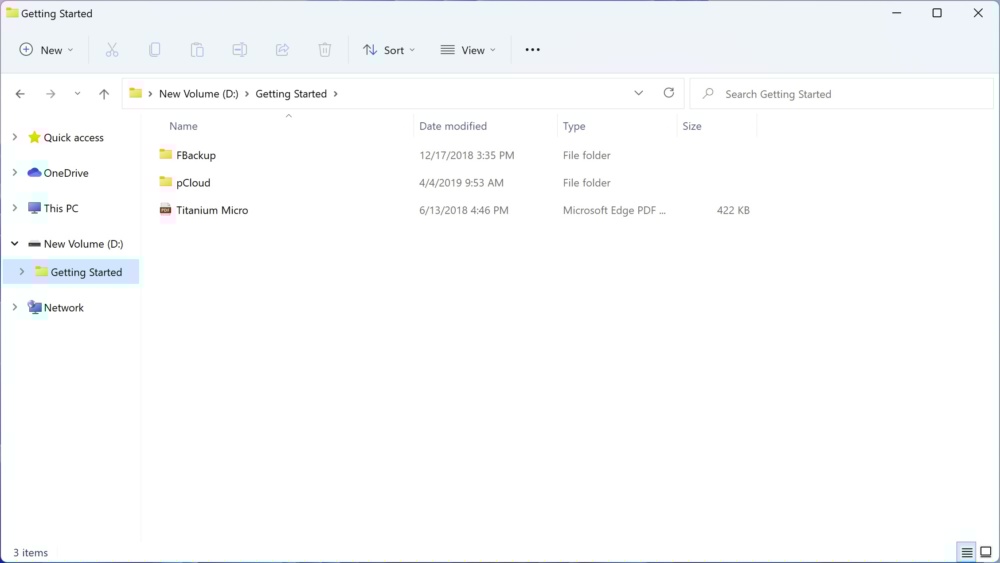Expand Quick access in navigation pane
Viewport: 1000px width, 563px height.
(15, 137)
